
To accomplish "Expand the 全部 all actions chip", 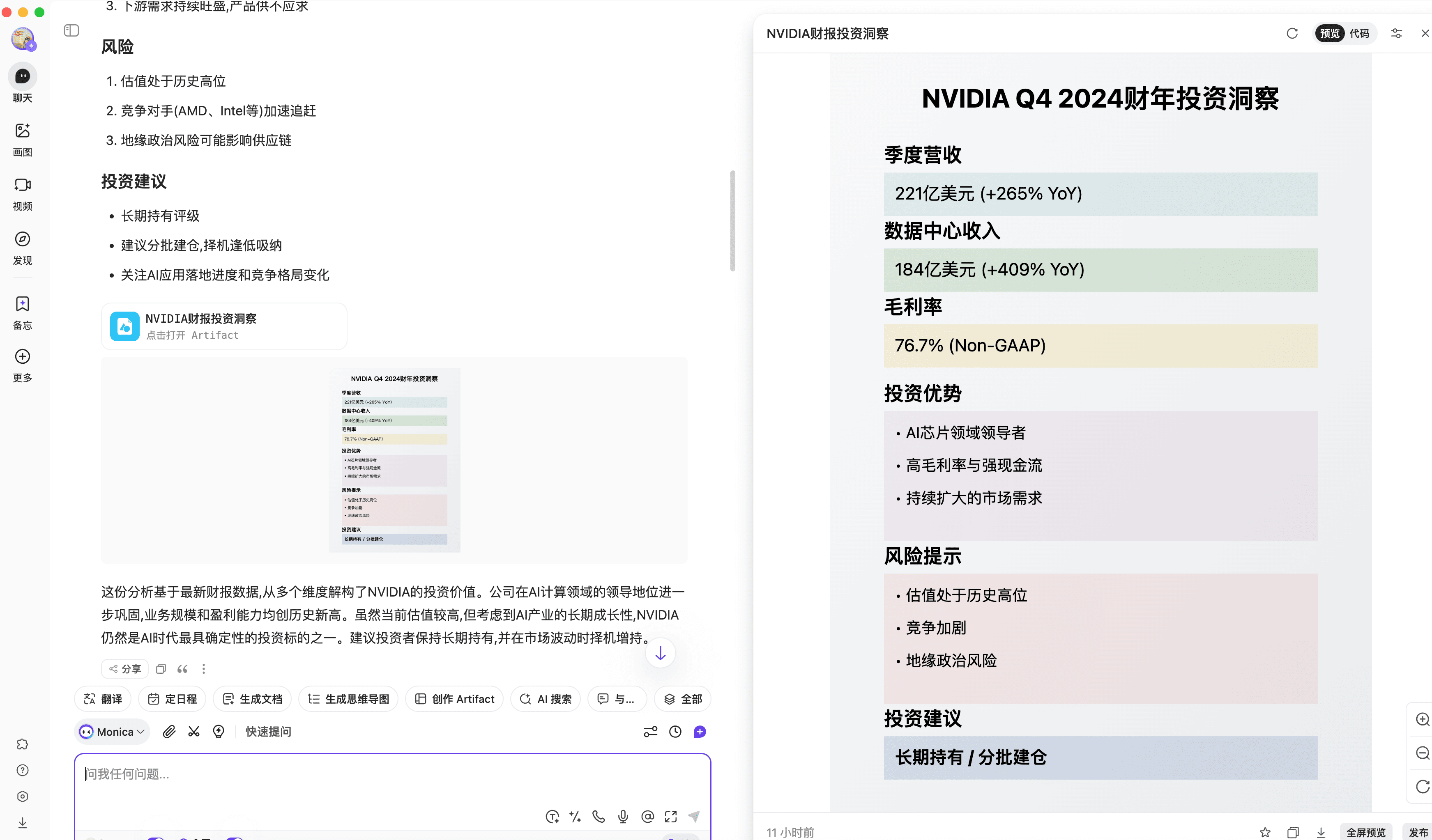I will click(683, 699).
